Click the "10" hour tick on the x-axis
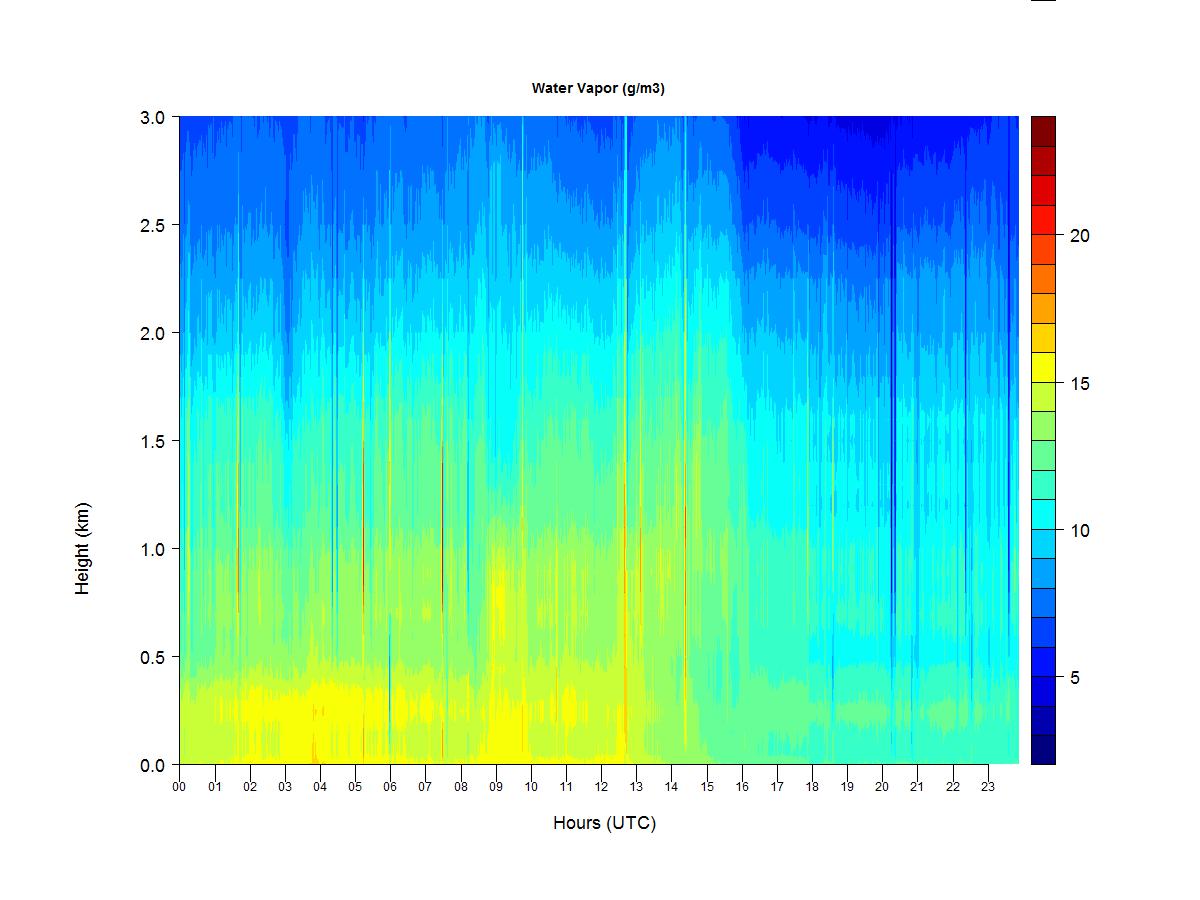 click(531, 787)
